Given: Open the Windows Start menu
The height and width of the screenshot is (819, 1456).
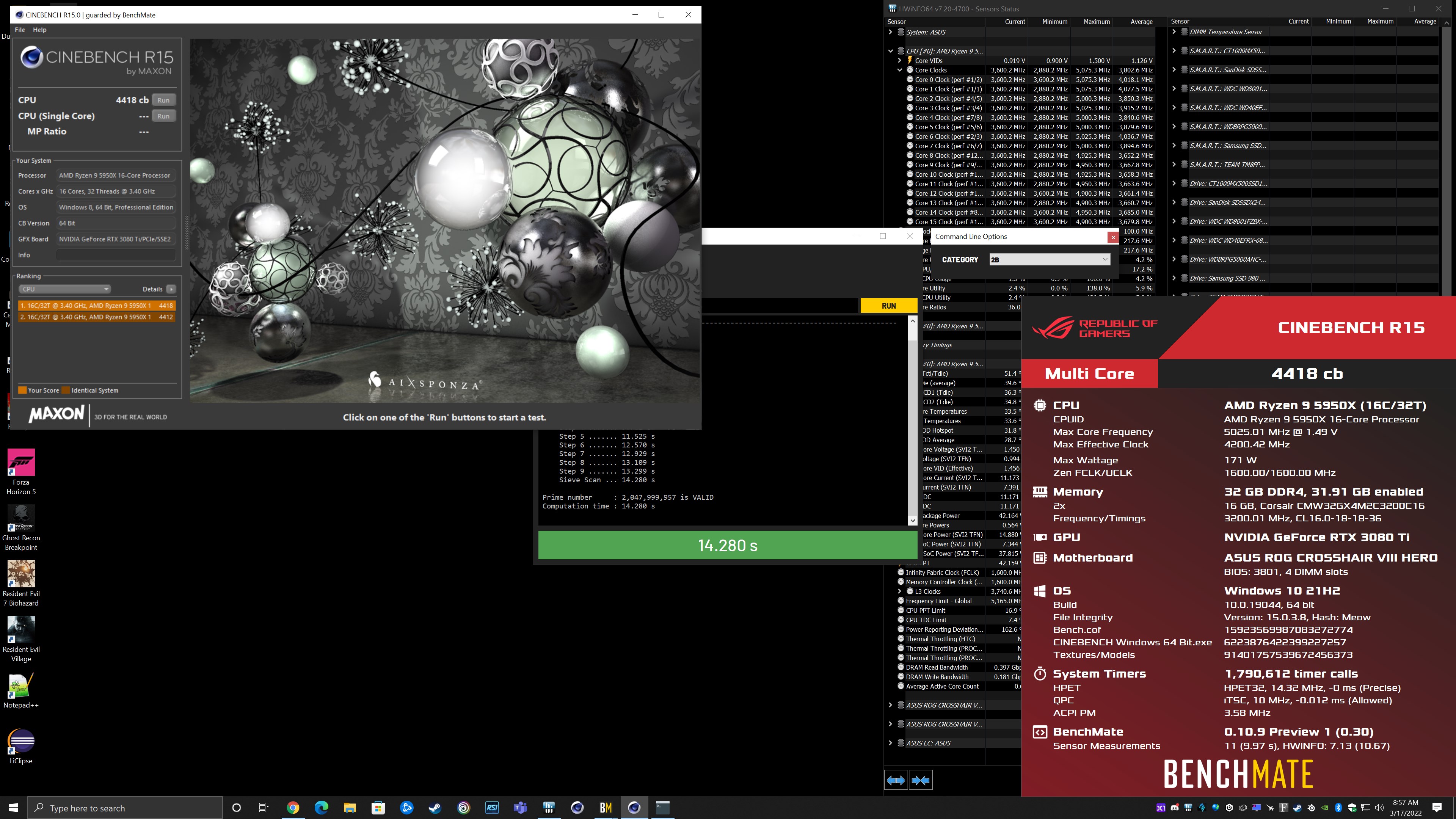Looking at the screenshot, I should coord(14,808).
